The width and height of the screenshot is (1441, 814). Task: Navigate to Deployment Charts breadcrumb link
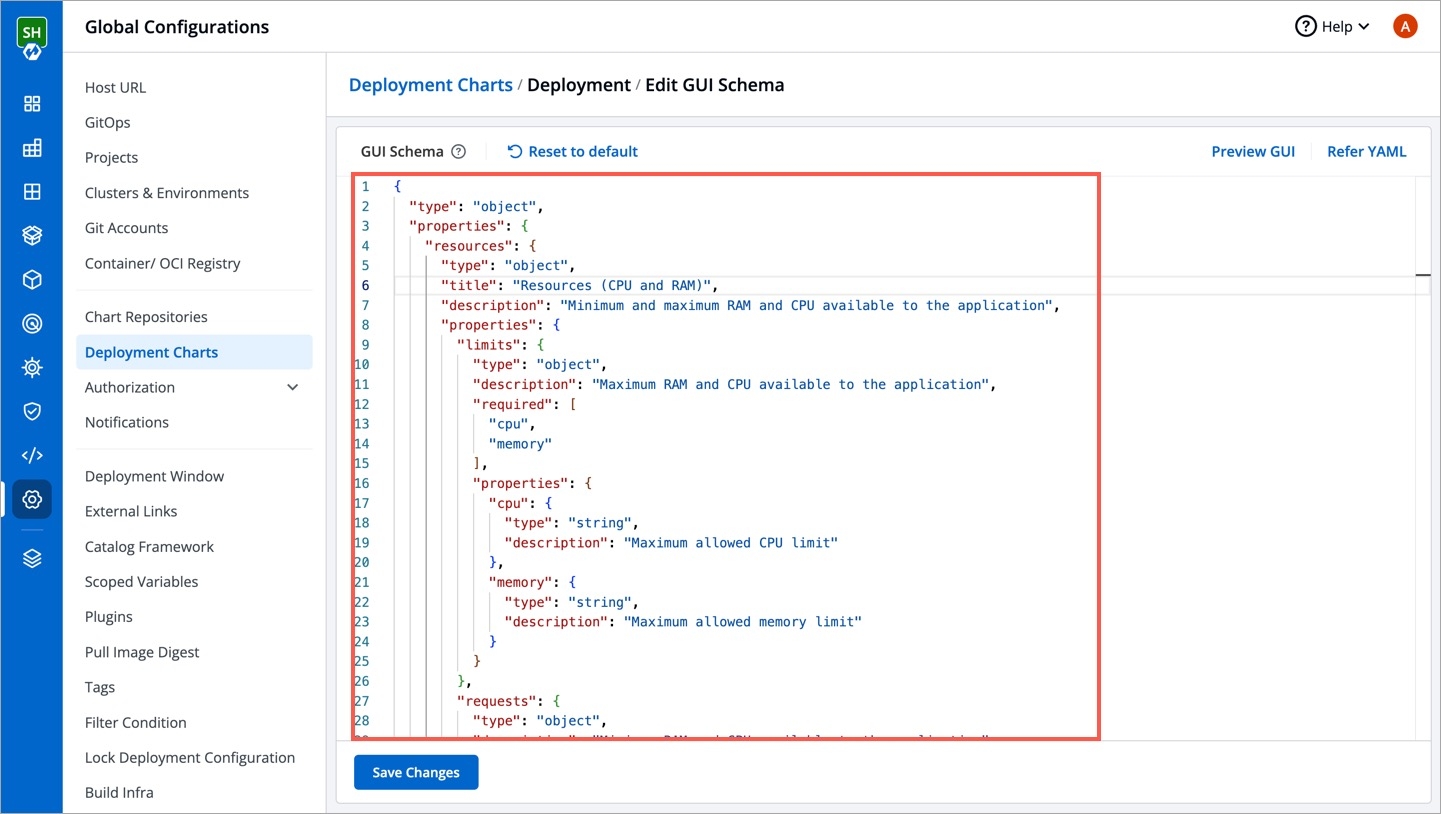[x=430, y=85]
